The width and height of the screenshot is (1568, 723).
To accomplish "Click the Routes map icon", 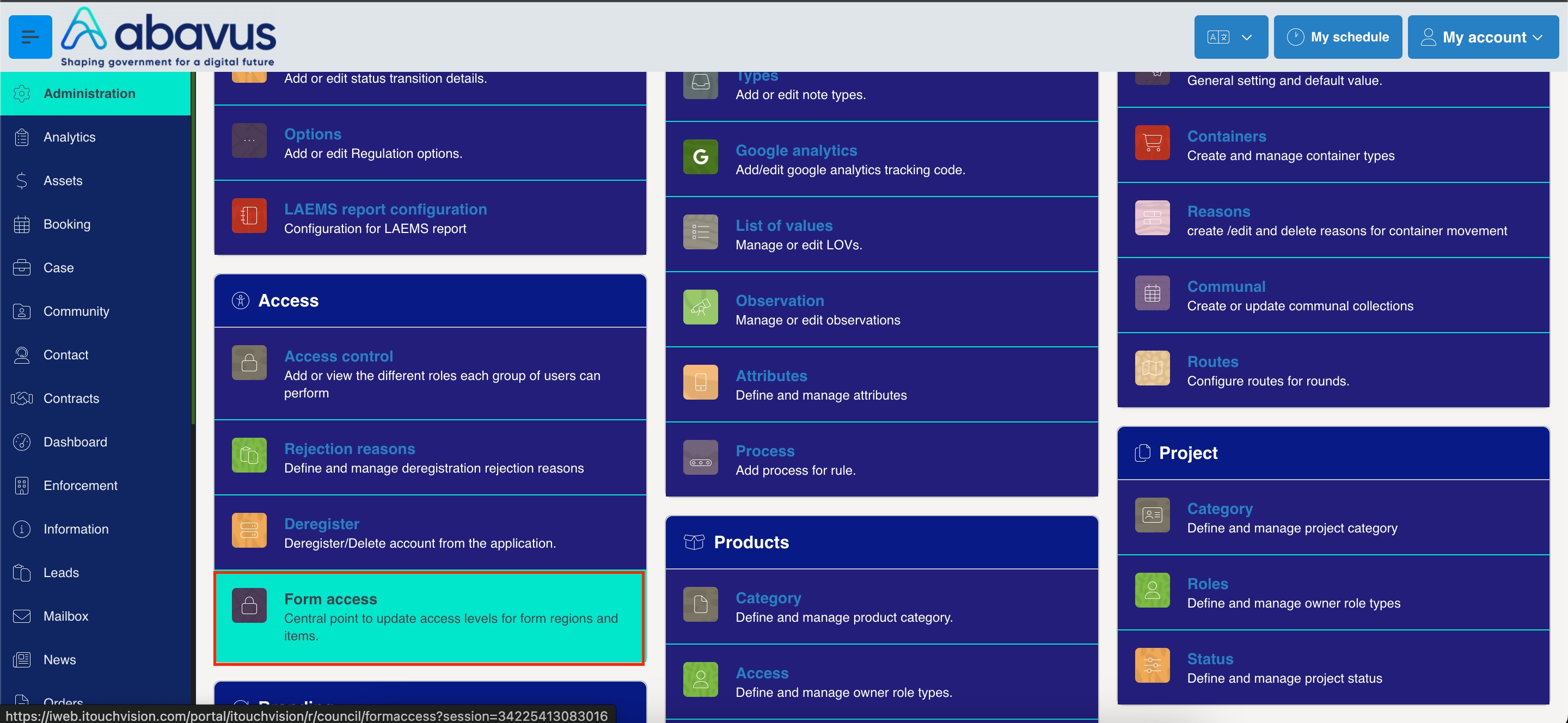I will click(1152, 368).
